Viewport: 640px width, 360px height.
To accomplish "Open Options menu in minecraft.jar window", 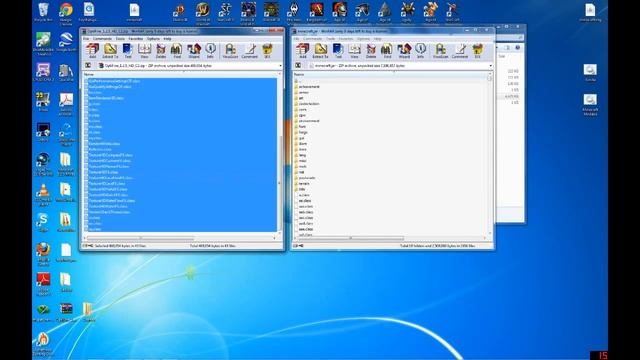I will pyautogui.click(x=363, y=39).
